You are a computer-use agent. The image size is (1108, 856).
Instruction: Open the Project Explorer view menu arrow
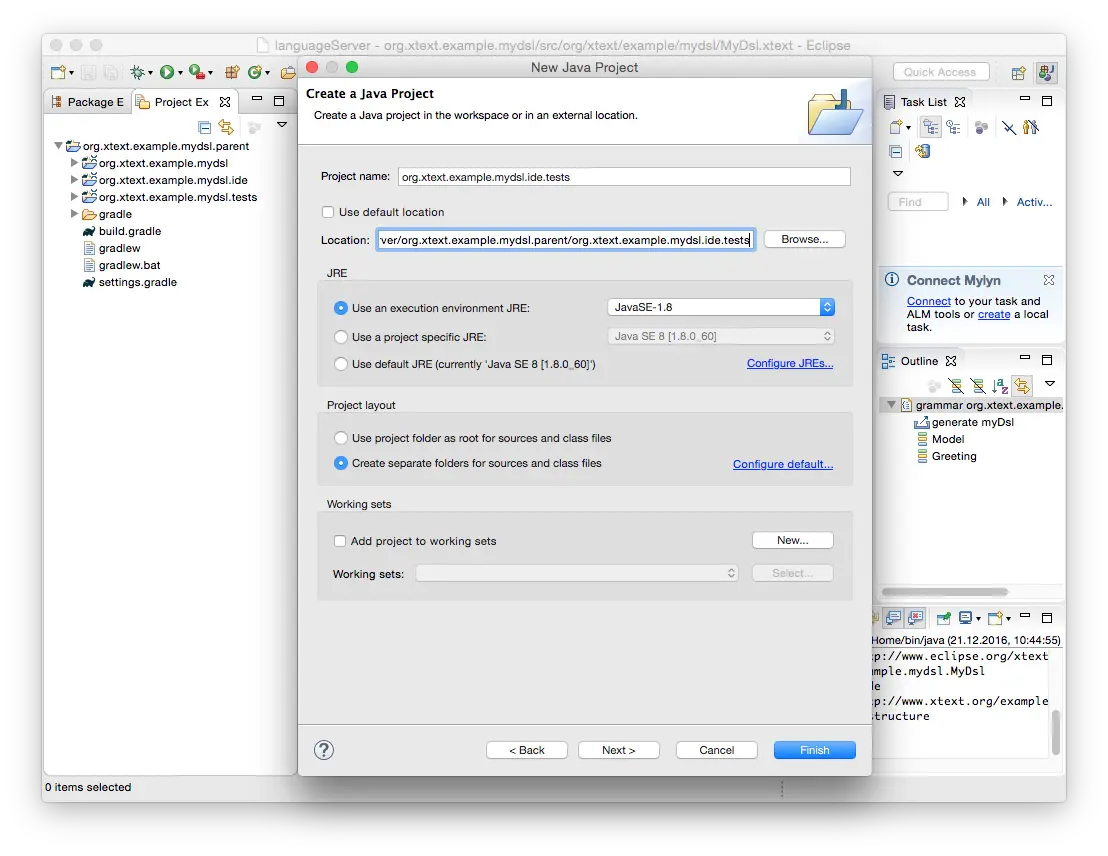(282, 124)
